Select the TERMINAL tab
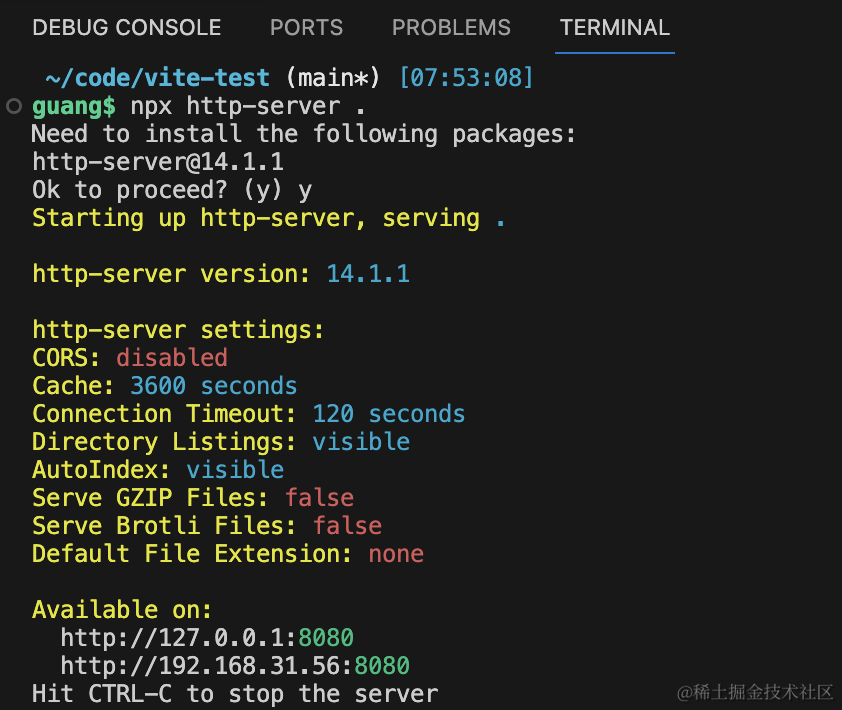The image size is (842, 710). pyautogui.click(x=615, y=28)
